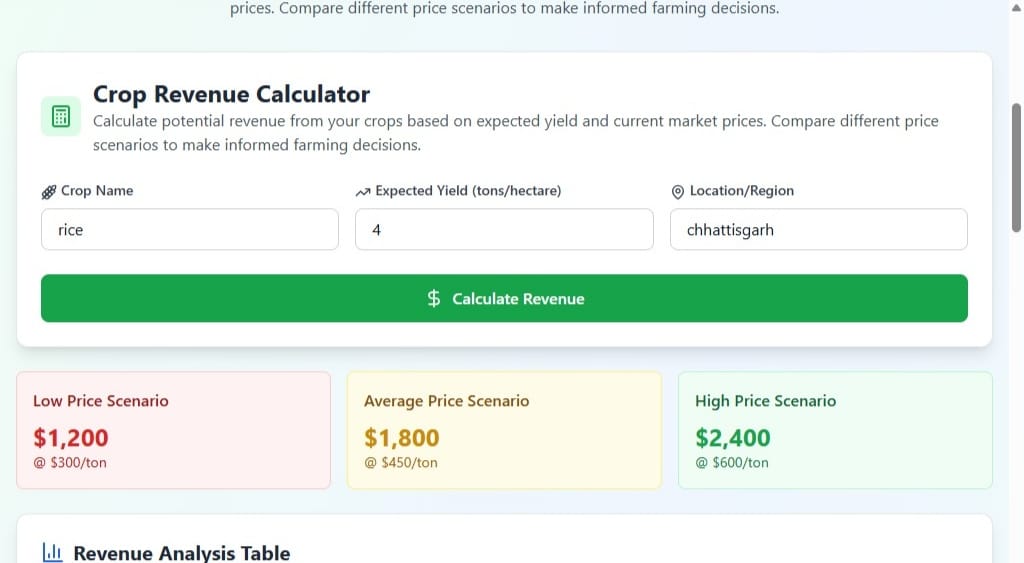
Task: Click the dollar sign icon on Calculate button
Action: click(x=434, y=299)
